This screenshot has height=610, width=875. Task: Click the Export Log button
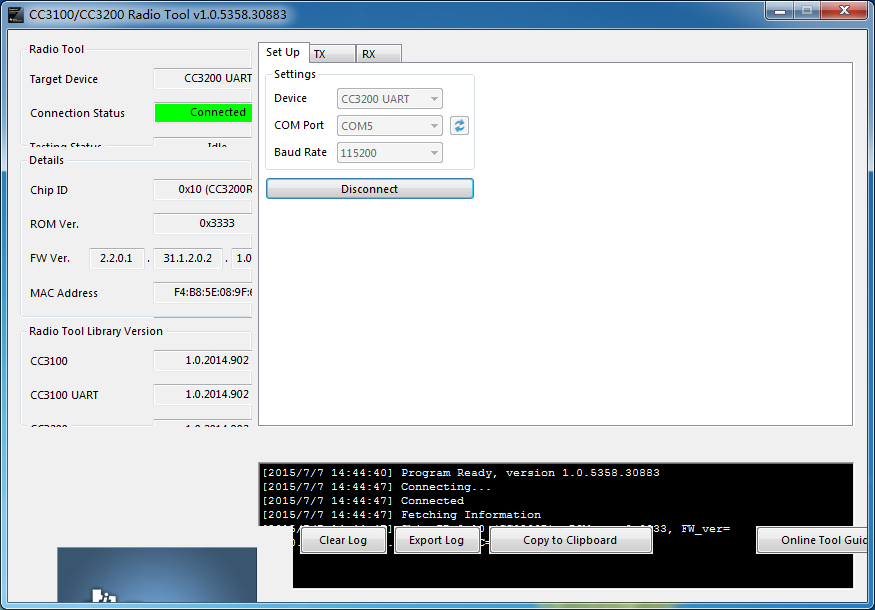tap(437, 540)
